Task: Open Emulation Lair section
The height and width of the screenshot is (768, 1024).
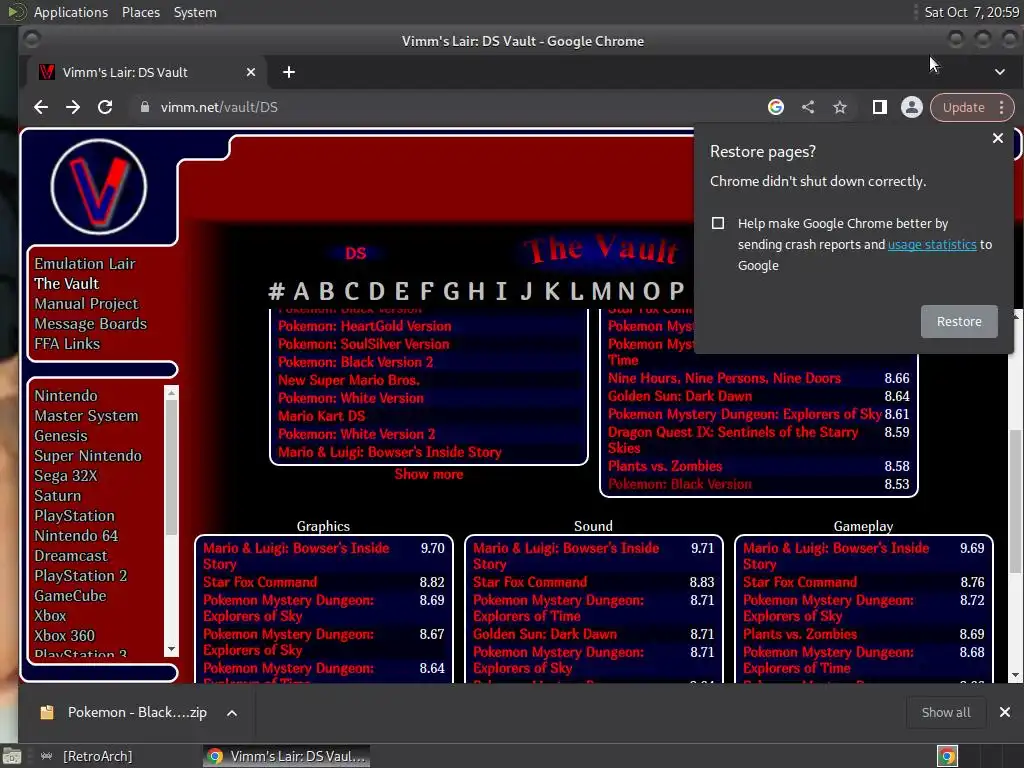Action: [x=85, y=264]
